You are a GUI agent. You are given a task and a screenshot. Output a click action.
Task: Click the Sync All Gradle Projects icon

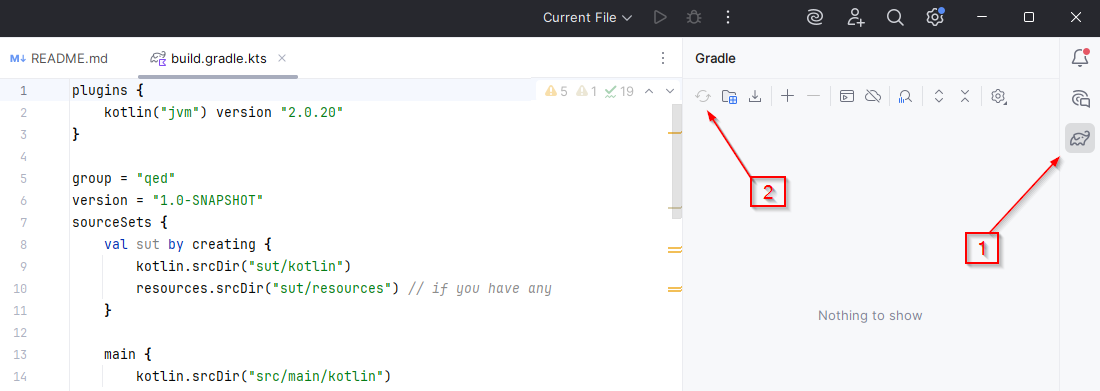pos(703,96)
